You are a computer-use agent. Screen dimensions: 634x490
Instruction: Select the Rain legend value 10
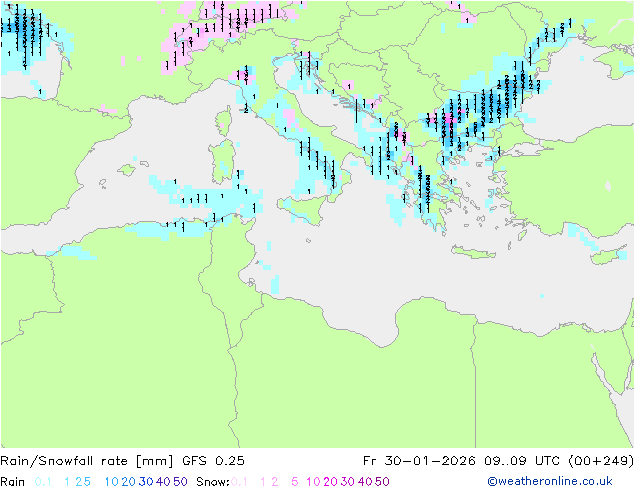pyautogui.click(x=111, y=482)
